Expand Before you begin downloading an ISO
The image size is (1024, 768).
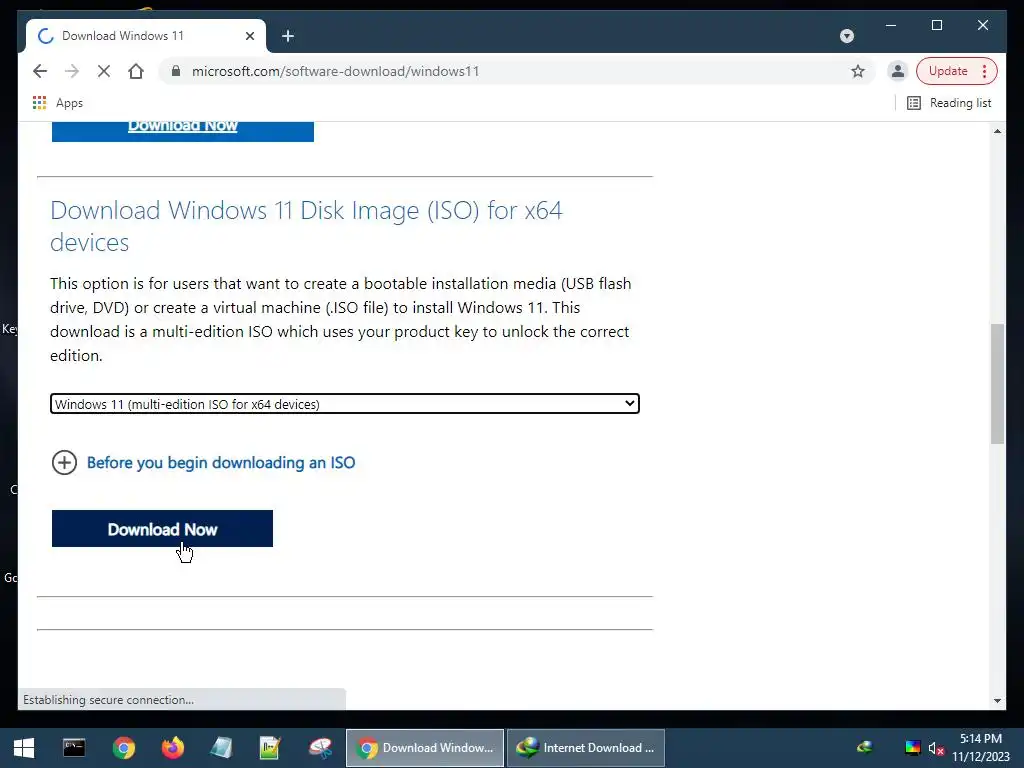65,462
